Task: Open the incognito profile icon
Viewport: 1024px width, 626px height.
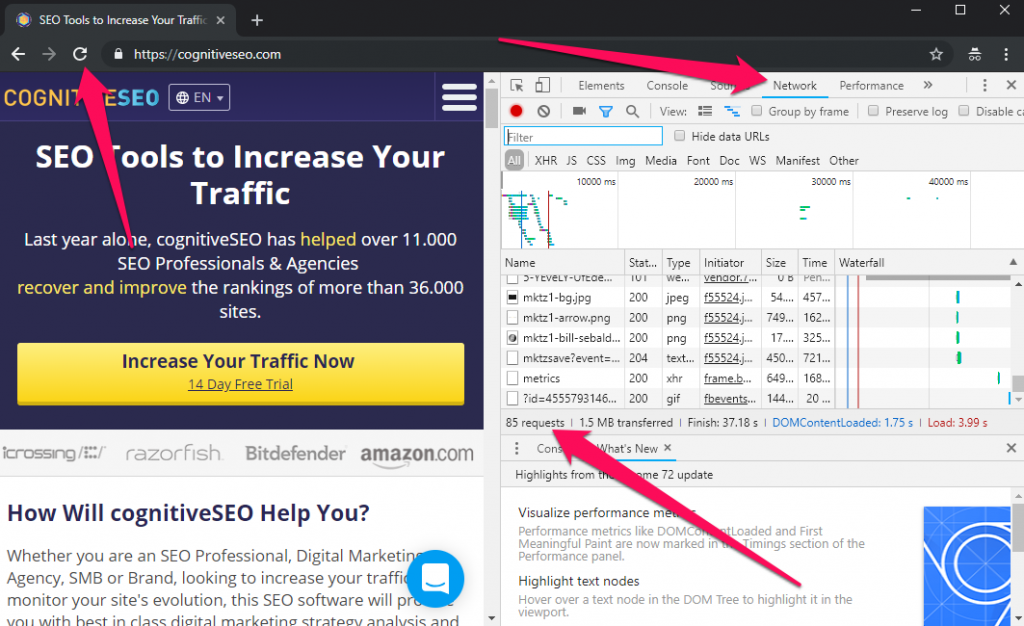Action: (x=974, y=54)
